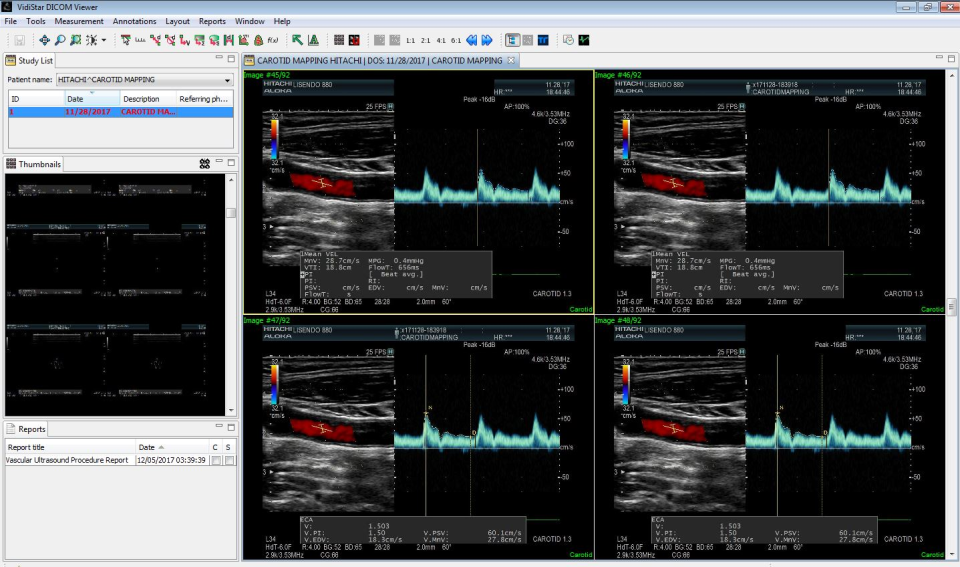Select the Zoom magnifier tool
960x567 pixels.
[60, 40]
